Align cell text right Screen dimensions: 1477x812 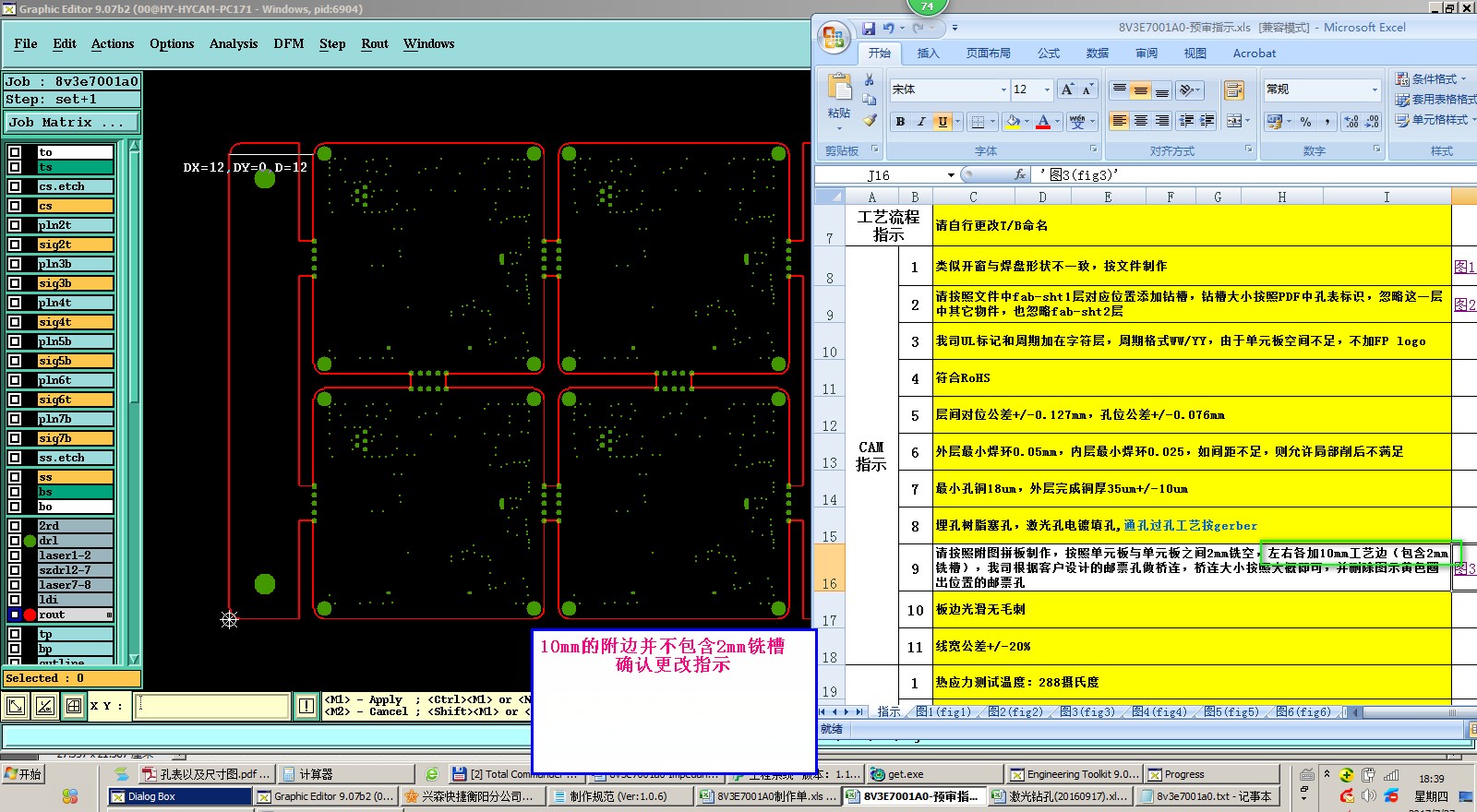pyautogui.click(x=1162, y=121)
